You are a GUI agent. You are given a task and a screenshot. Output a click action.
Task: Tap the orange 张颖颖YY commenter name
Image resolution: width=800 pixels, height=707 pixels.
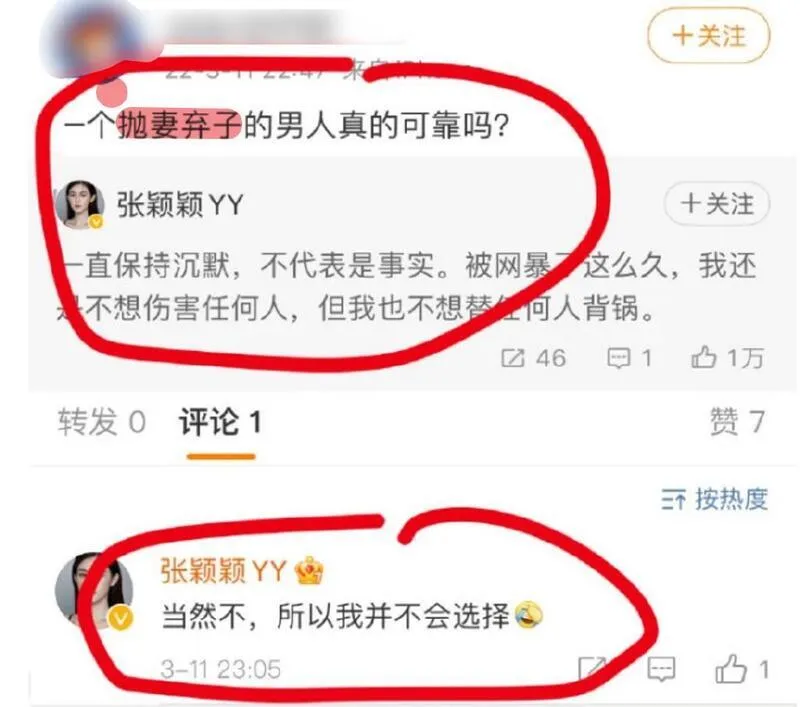(222, 570)
